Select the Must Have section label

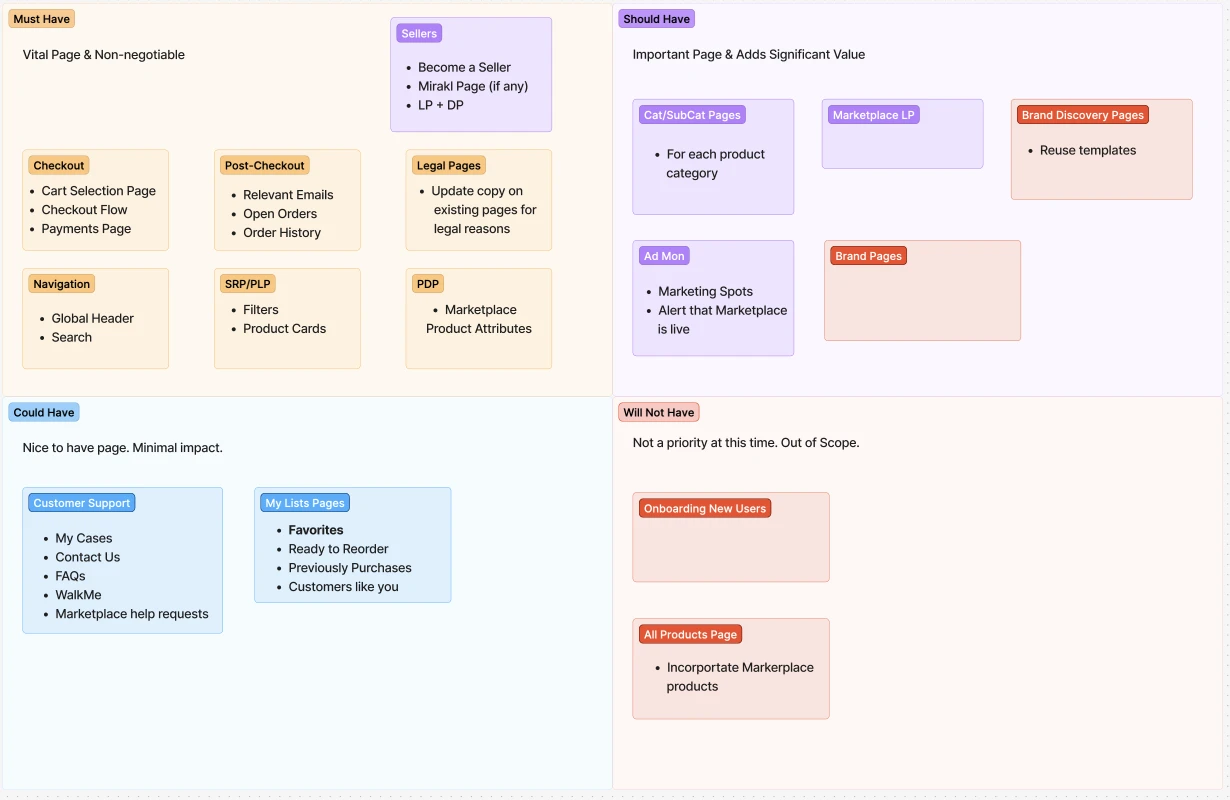[42, 19]
